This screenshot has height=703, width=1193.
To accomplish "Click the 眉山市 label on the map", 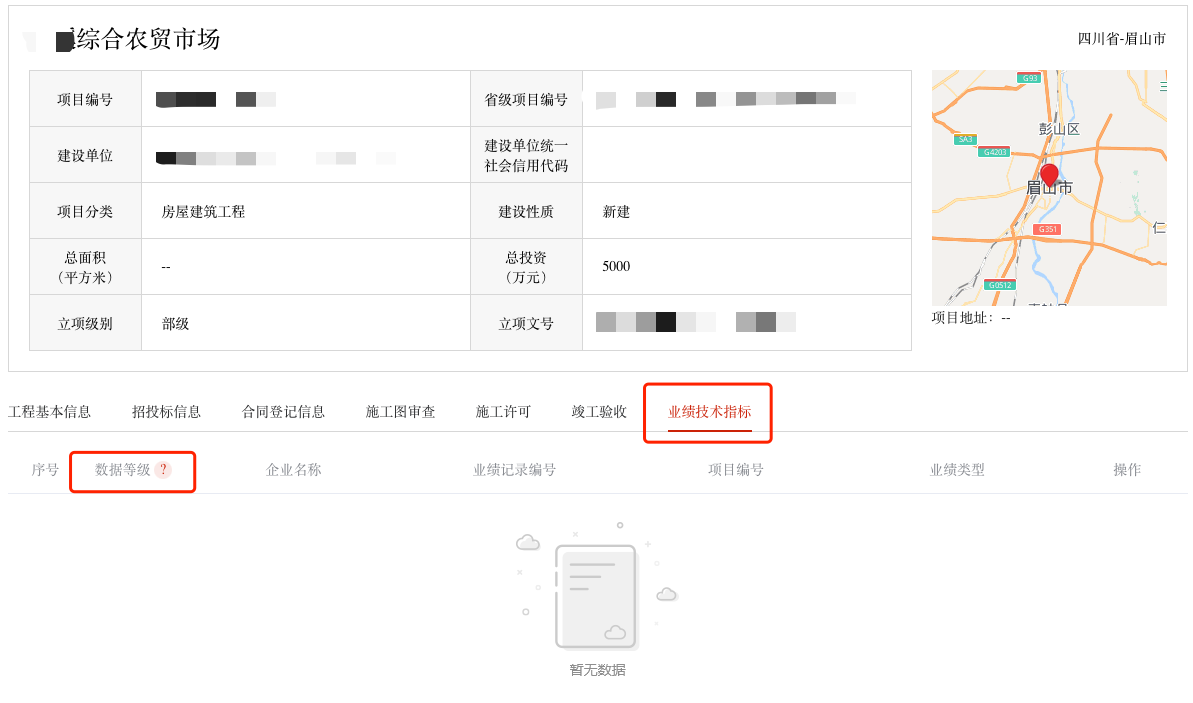I will click(x=1049, y=187).
